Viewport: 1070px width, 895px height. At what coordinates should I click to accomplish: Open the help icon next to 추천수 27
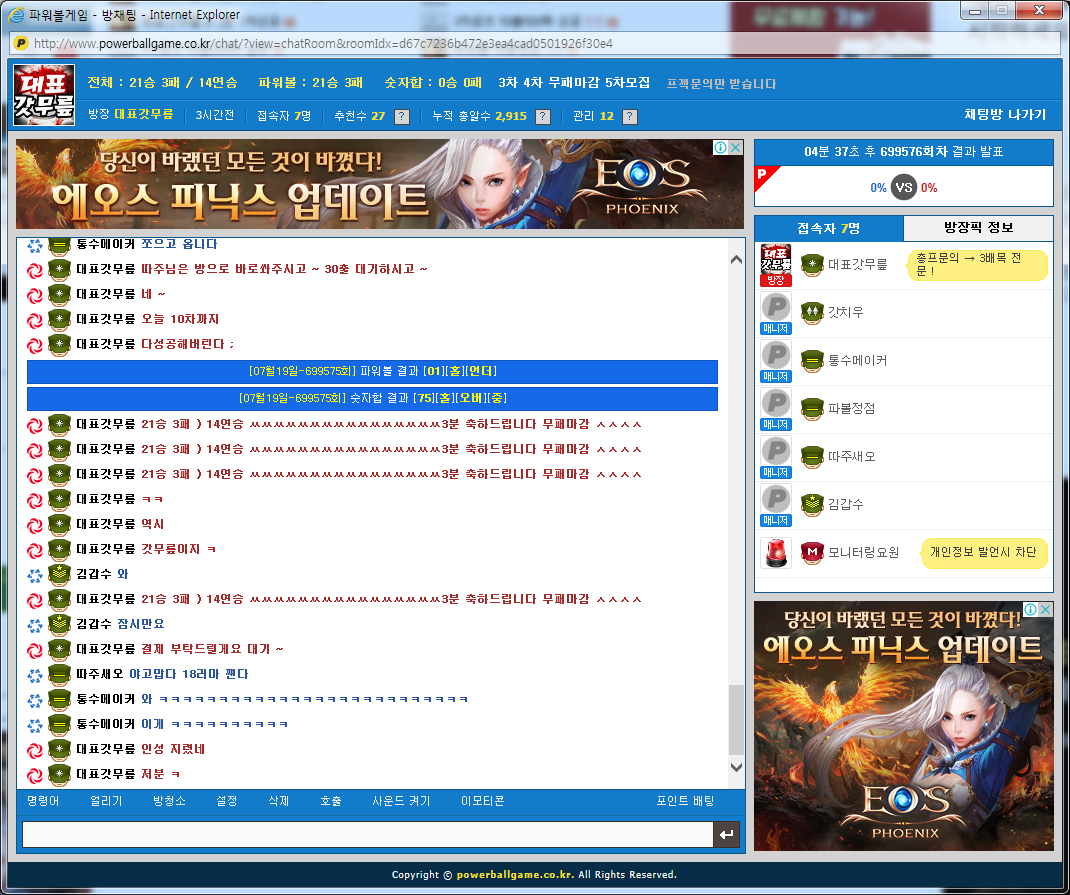[x=402, y=117]
